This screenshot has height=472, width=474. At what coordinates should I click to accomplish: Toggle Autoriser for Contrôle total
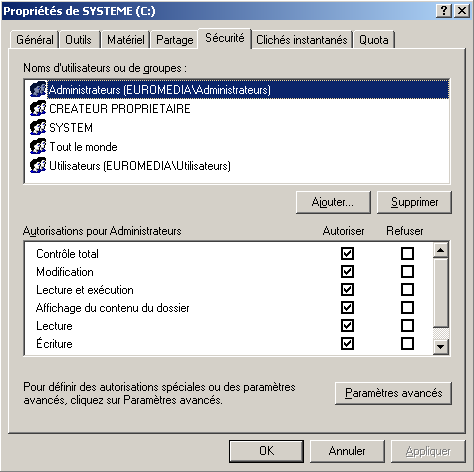pos(347,253)
